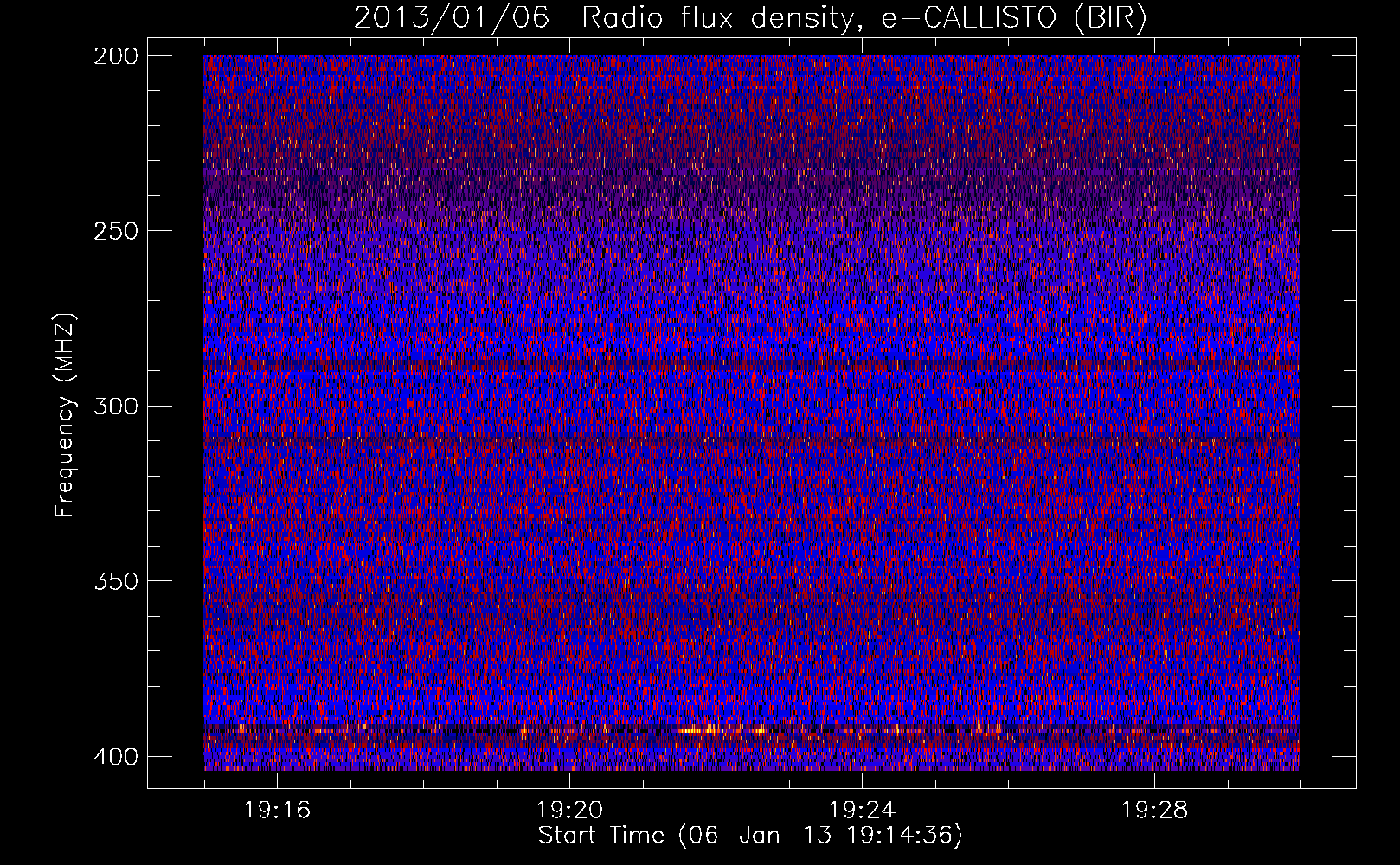Viewport: 1400px width, 865px height.
Task: Click the 19:16 time tick label
Action: [277, 811]
